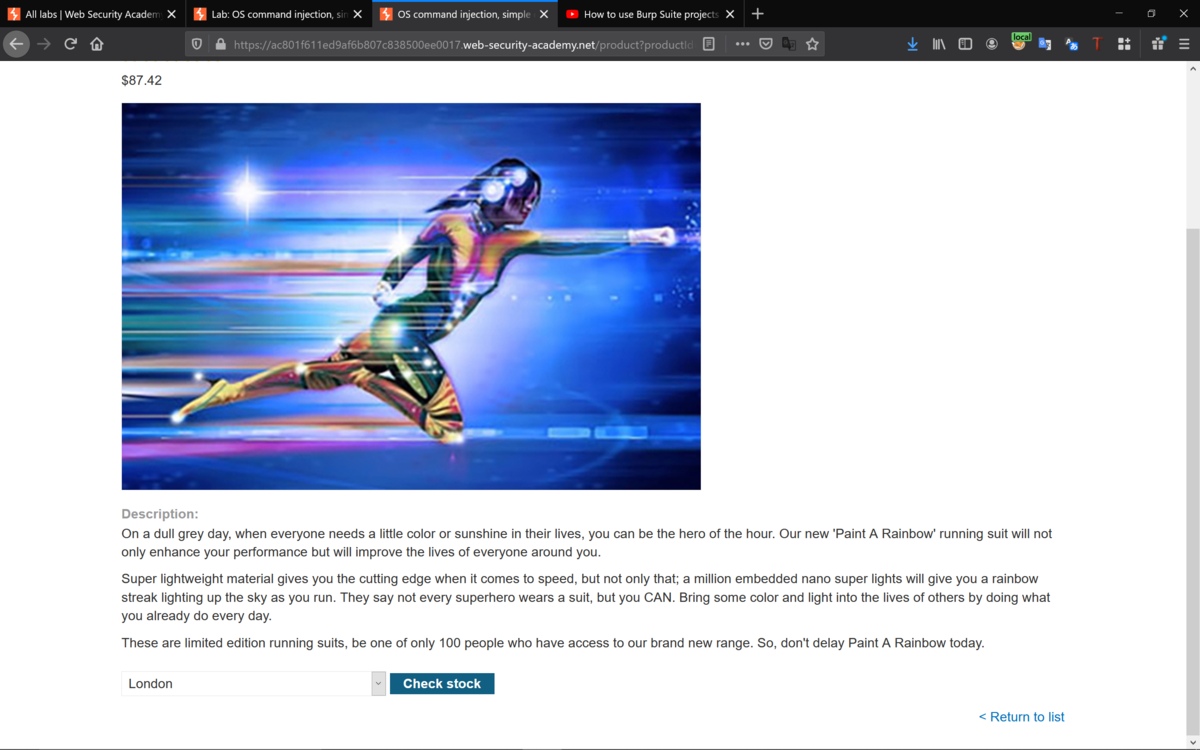Viewport: 1200px width, 750px height.
Task: Click the translate page icon in address bar
Action: pos(789,44)
